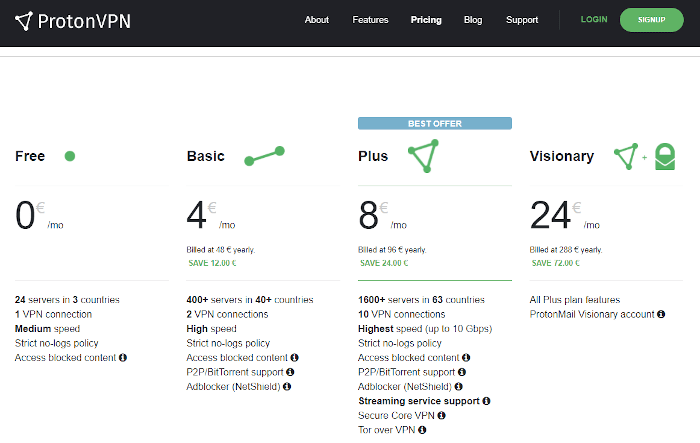
Task: Click '2 VPN connections' text
Action: point(227,314)
